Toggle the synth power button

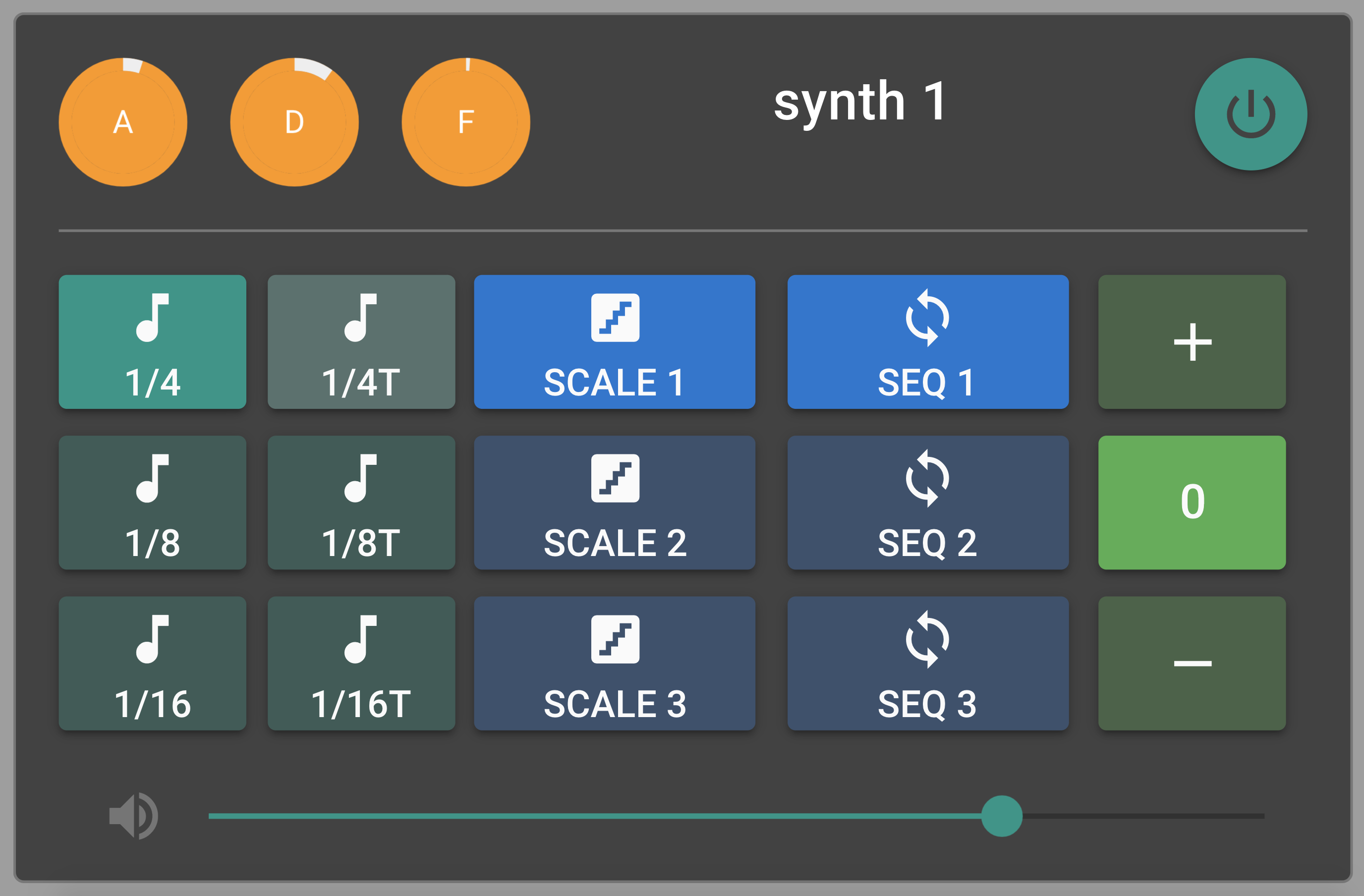pos(1250,114)
